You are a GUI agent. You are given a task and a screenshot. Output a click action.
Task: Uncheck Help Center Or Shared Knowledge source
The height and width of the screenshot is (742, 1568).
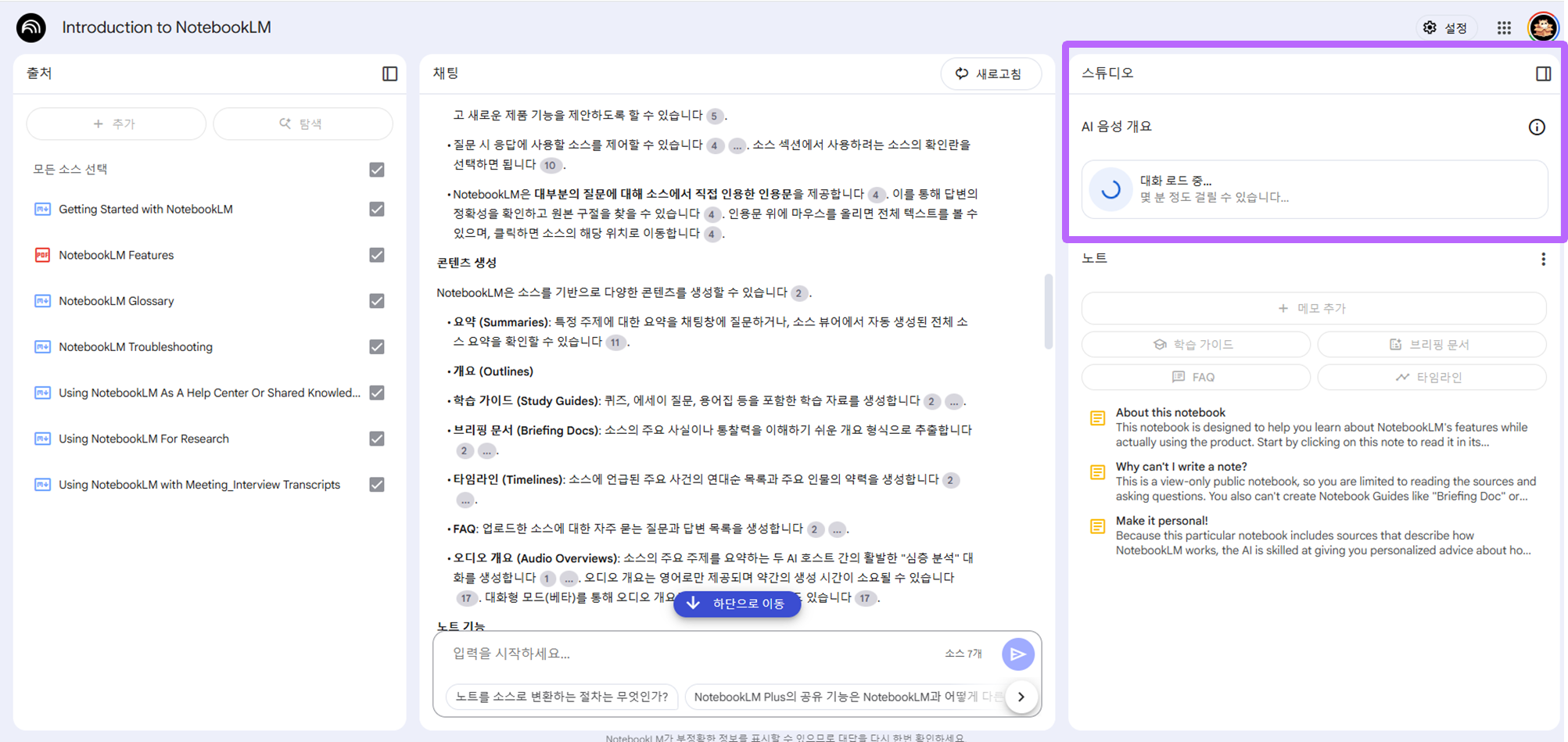(x=377, y=393)
